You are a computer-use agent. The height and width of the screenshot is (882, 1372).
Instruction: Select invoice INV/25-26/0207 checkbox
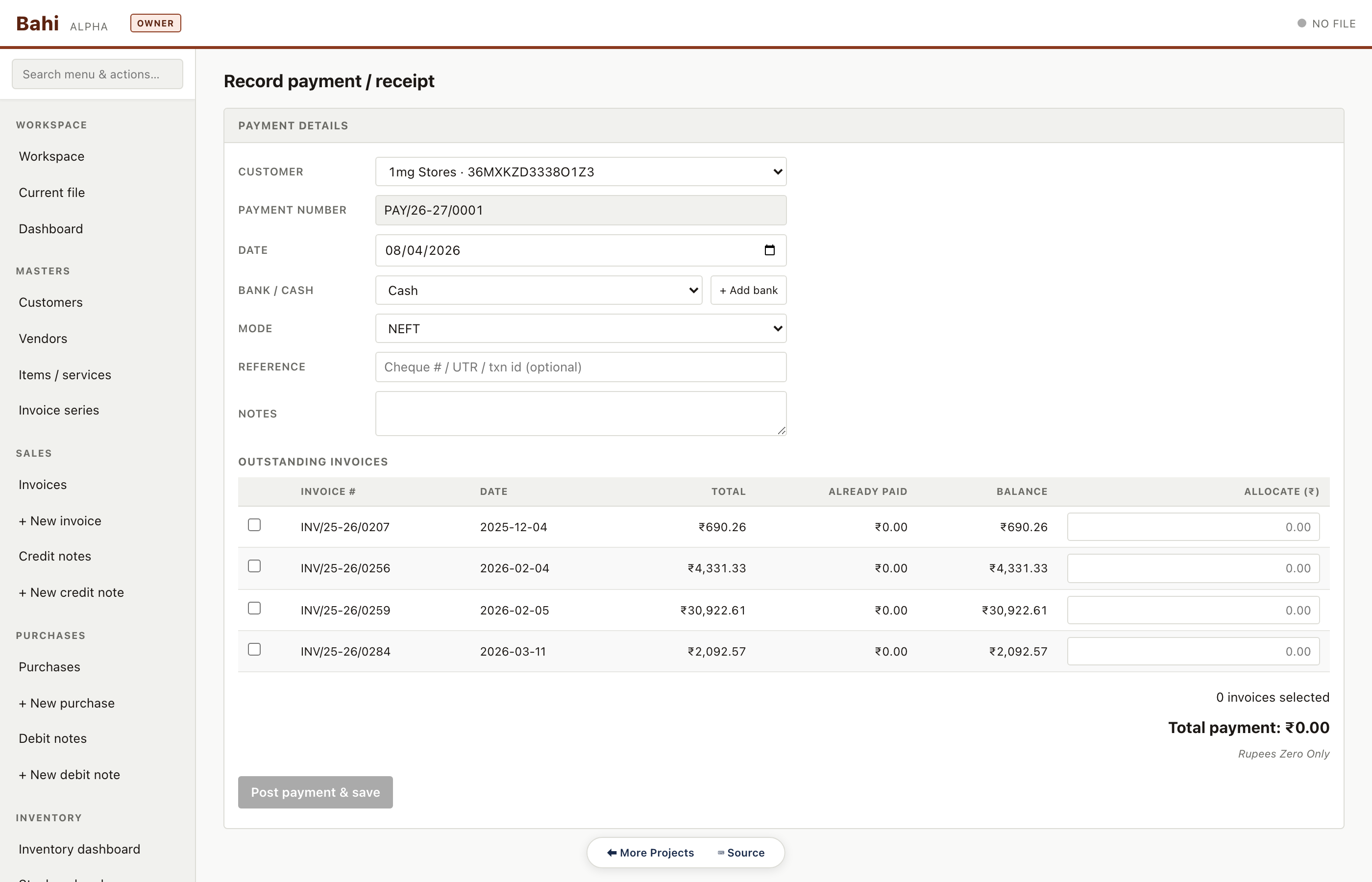[254, 525]
